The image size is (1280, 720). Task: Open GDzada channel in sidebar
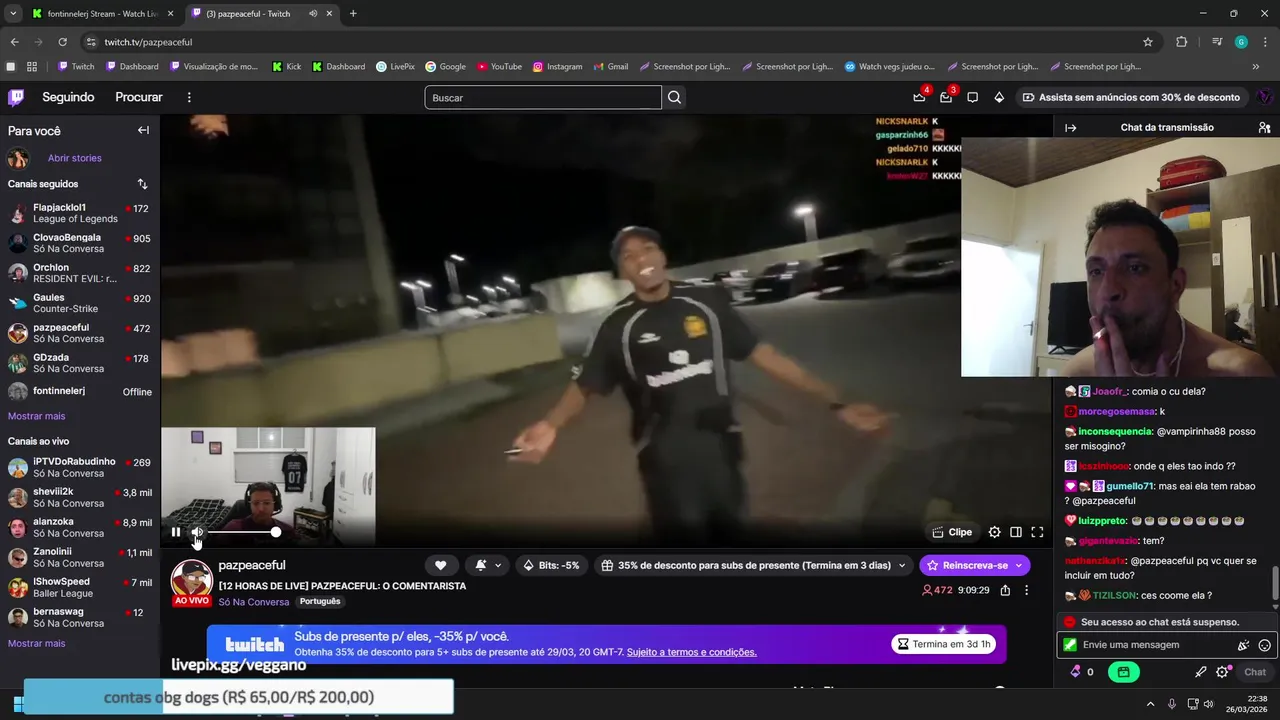click(79, 363)
